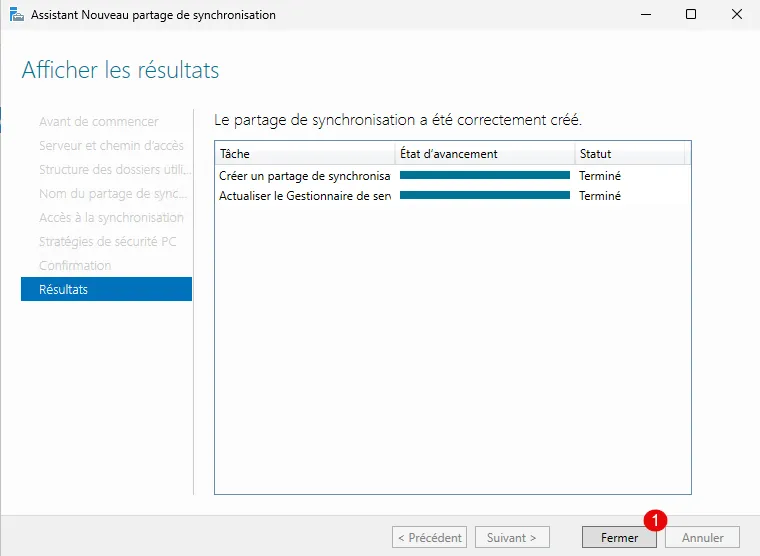760x556 pixels.
Task: Select the 'Confirmation' step in sidebar
Action: click(75, 266)
